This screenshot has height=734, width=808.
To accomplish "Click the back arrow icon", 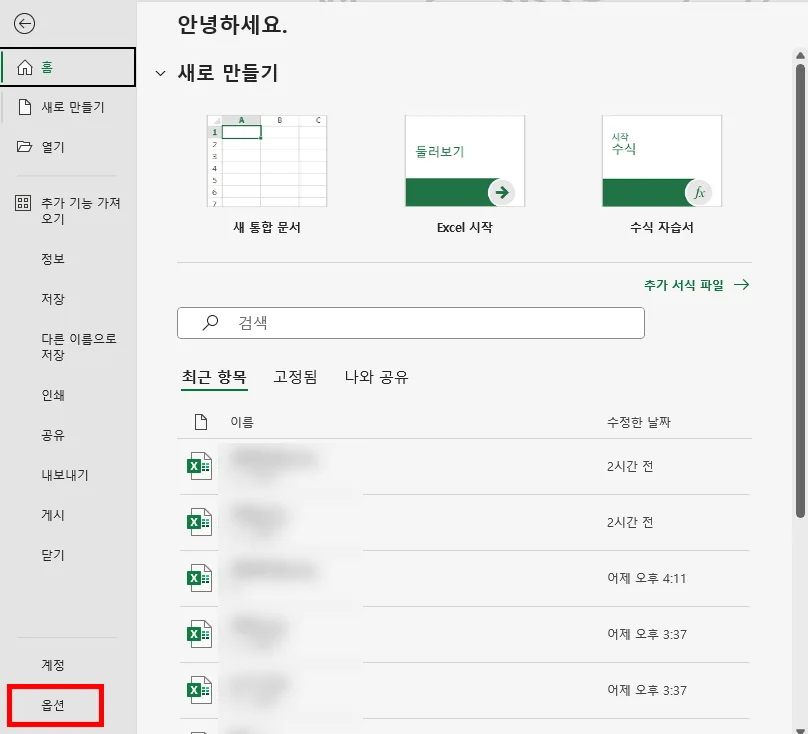I will [24, 24].
